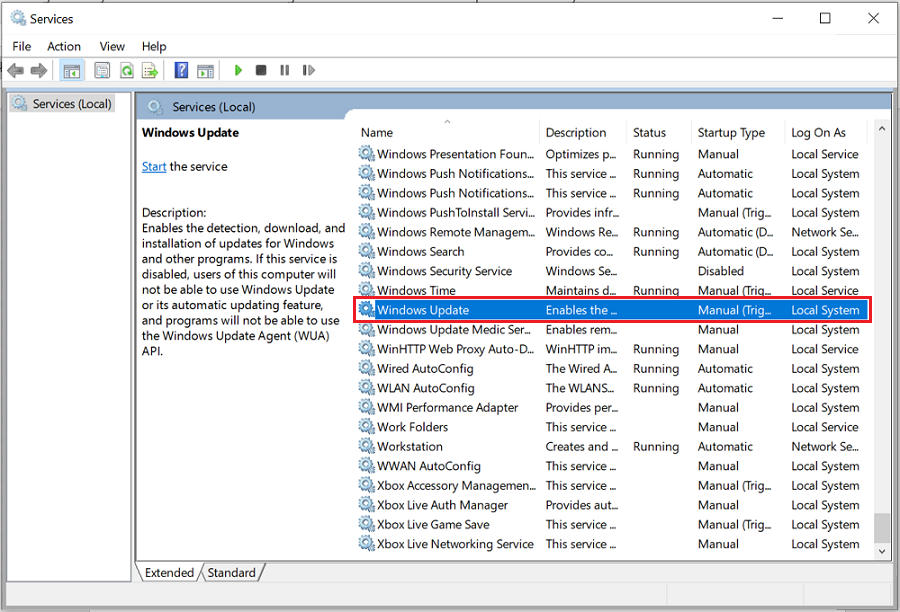The width and height of the screenshot is (900, 612).
Task: Open Properties from the toolbar icon
Action: coord(102,71)
